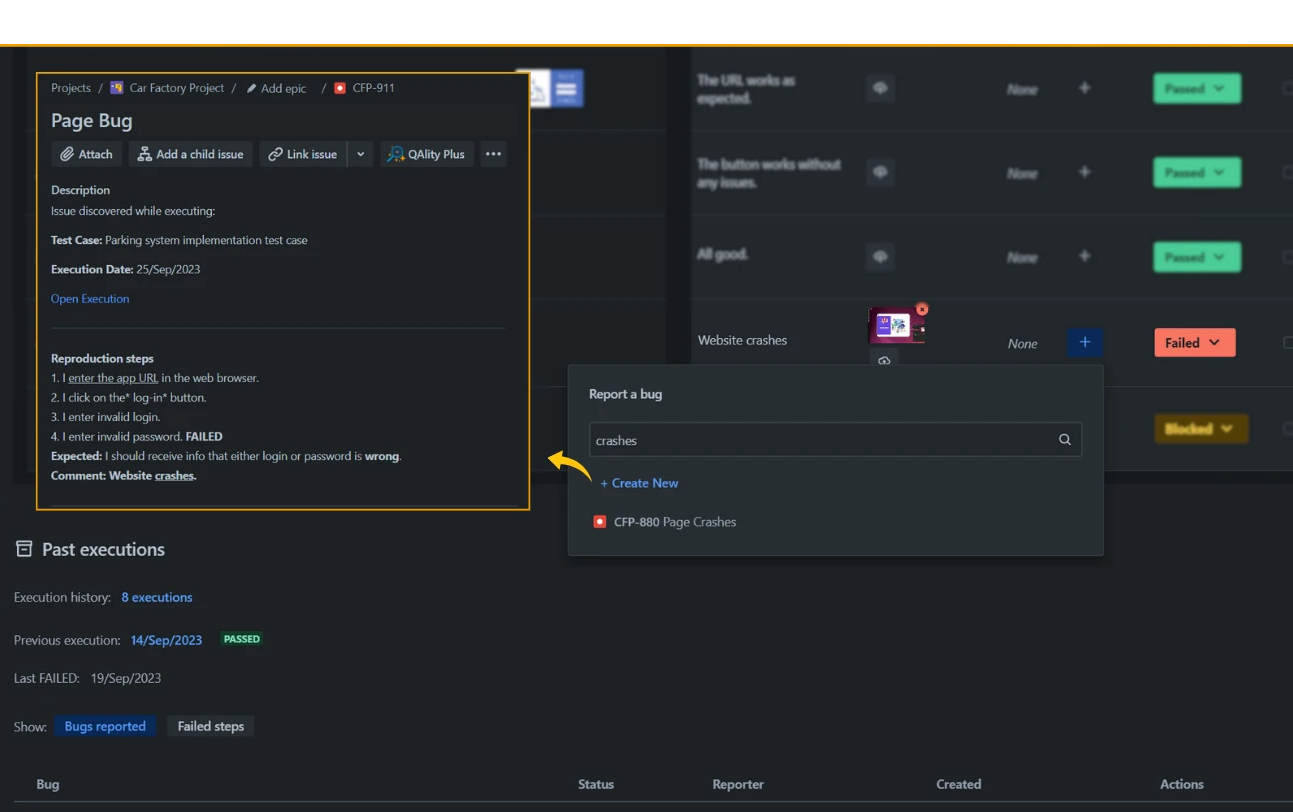
Task: Toggle the checkbox on the Failed row
Action: tap(1288, 342)
